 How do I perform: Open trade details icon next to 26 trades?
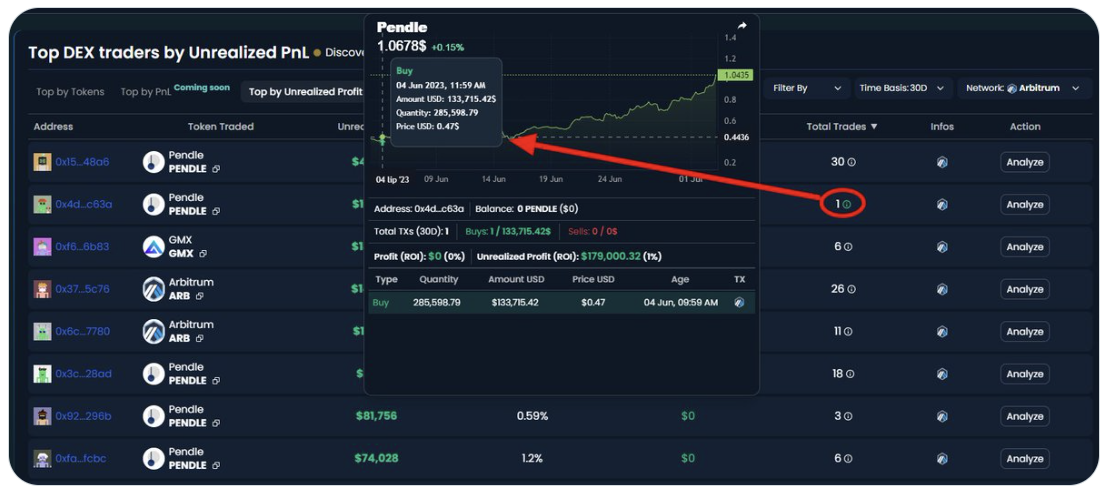coord(852,289)
